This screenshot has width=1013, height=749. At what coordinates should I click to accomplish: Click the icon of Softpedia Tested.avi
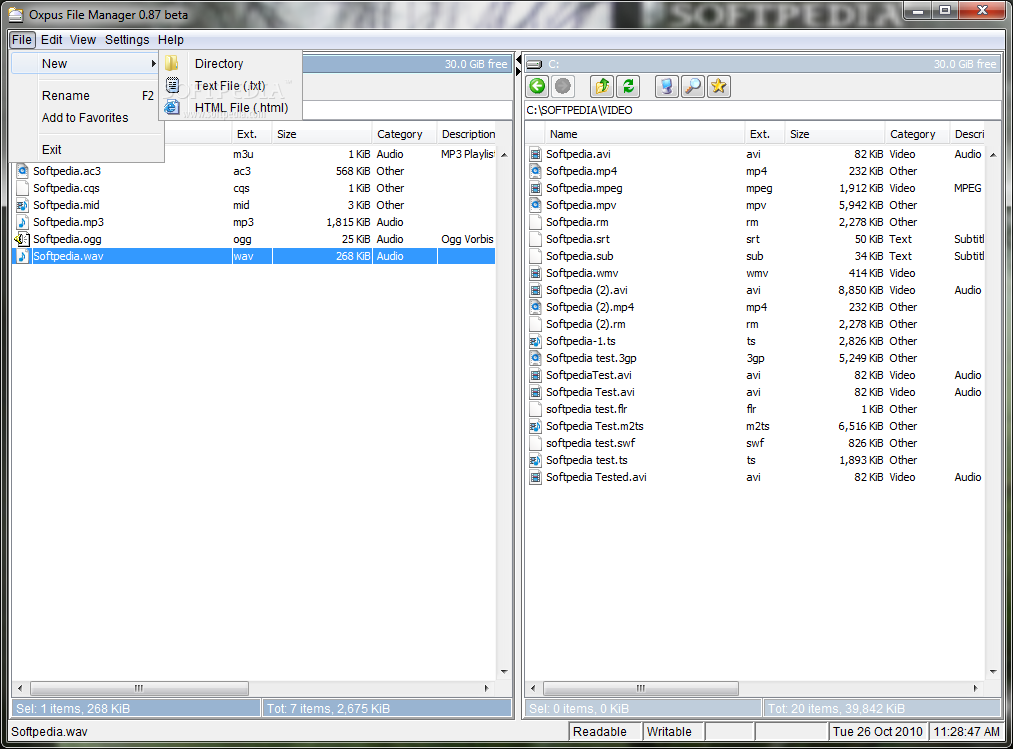tap(535, 477)
